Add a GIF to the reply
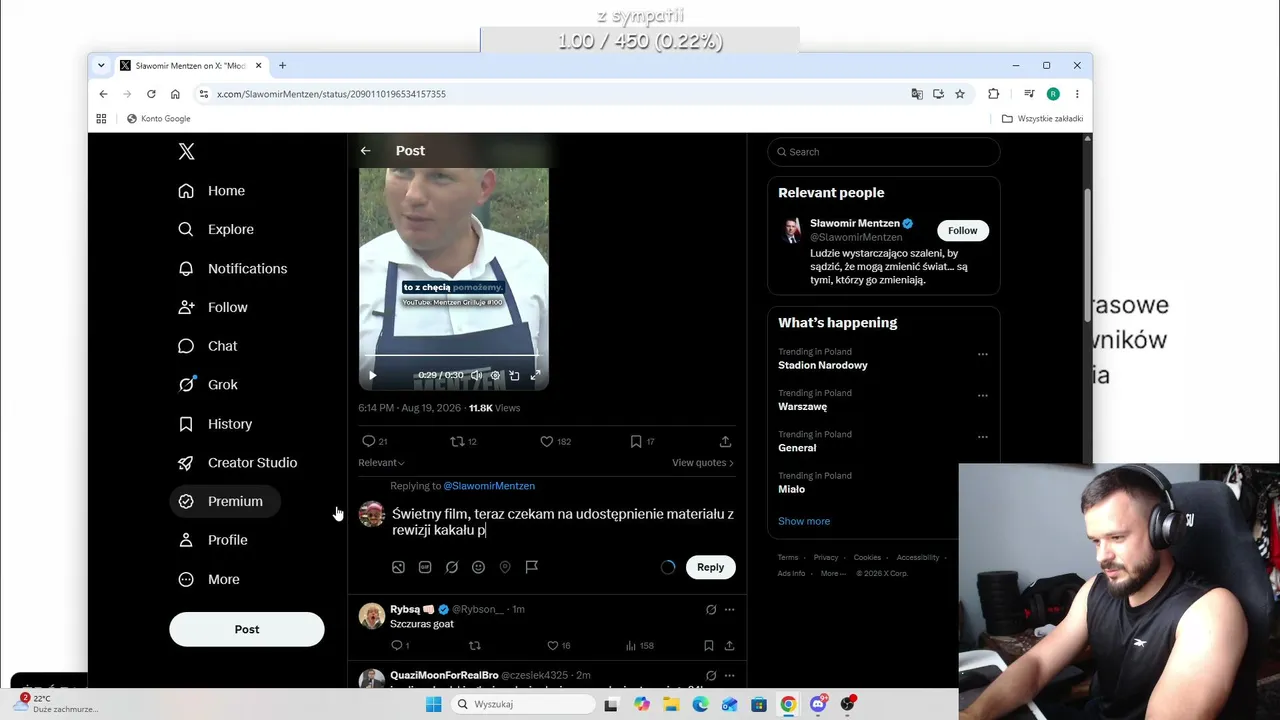 [x=425, y=567]
